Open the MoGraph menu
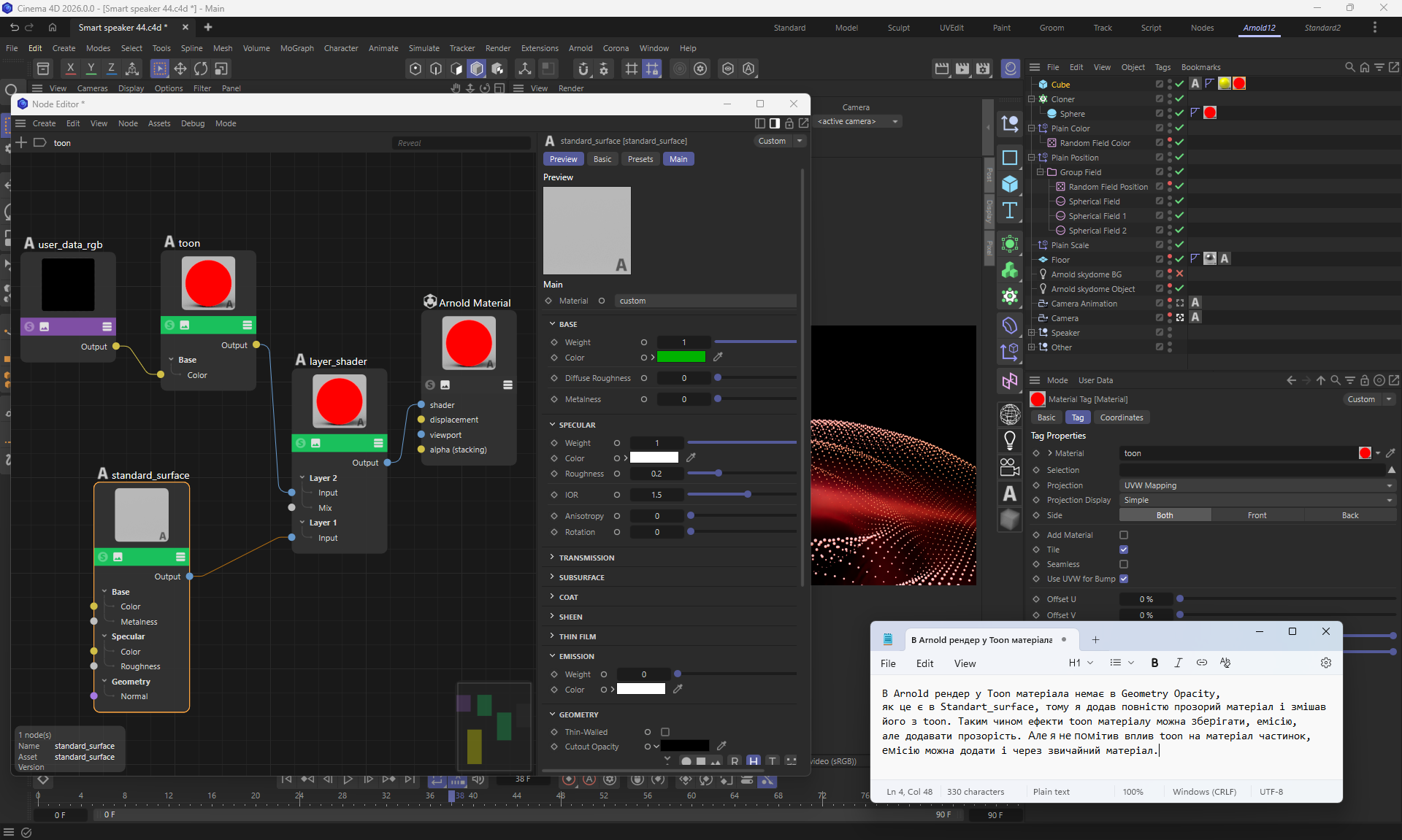This screenshot has height=840, width=1402. [x=296, y=48]
